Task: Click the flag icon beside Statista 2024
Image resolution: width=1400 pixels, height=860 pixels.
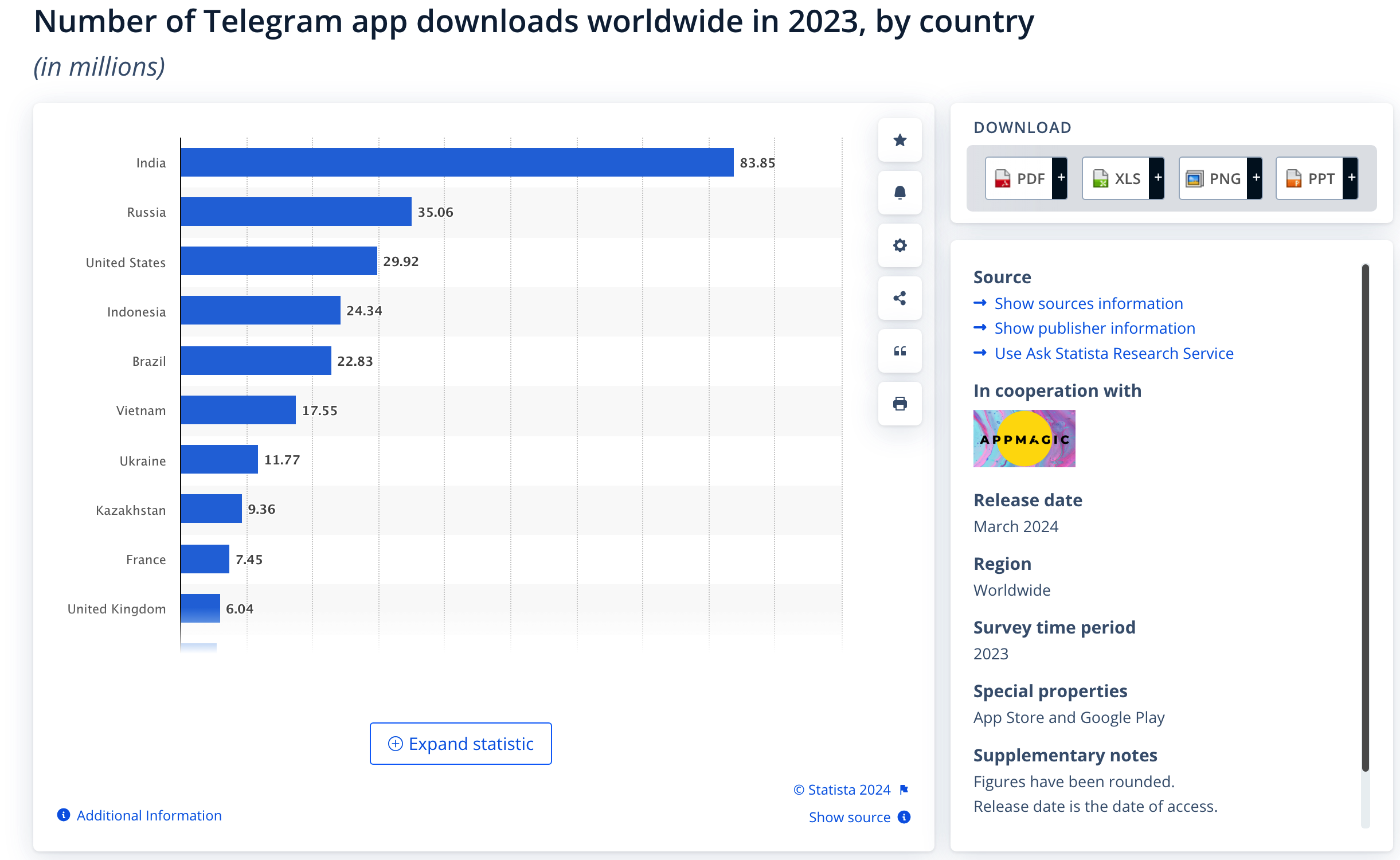Action: click(904, 789)
